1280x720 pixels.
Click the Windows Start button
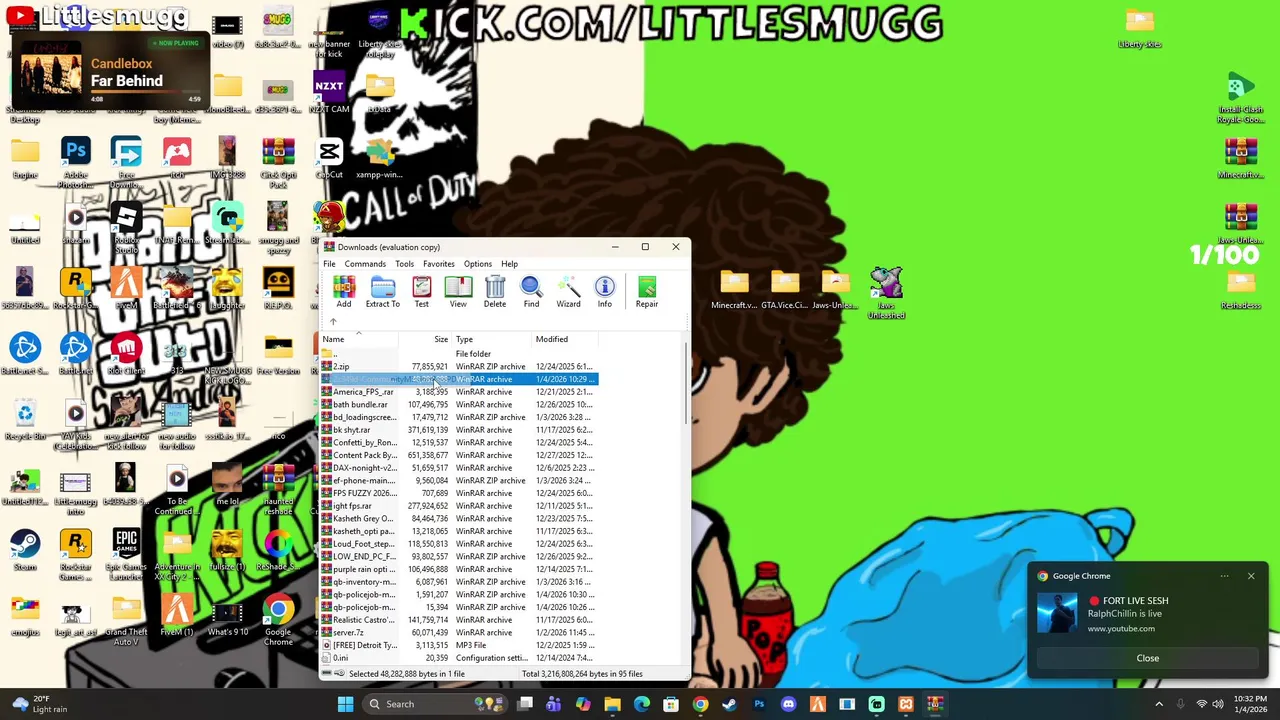[x=345, y=704]
